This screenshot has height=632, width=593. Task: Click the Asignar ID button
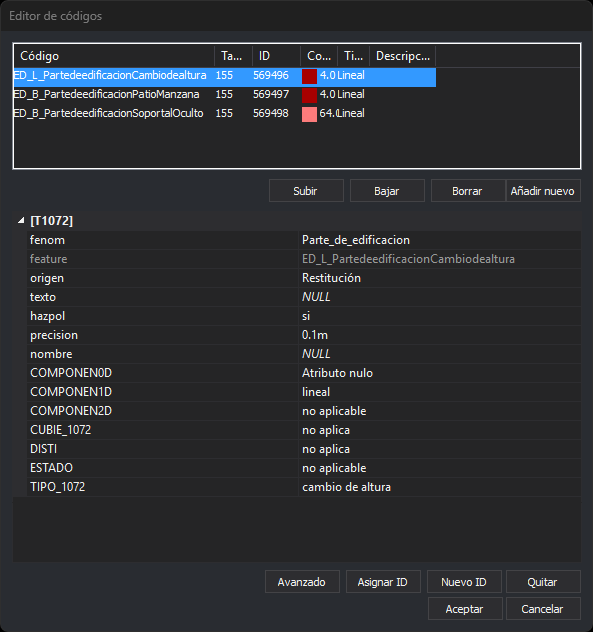[383, 582]
